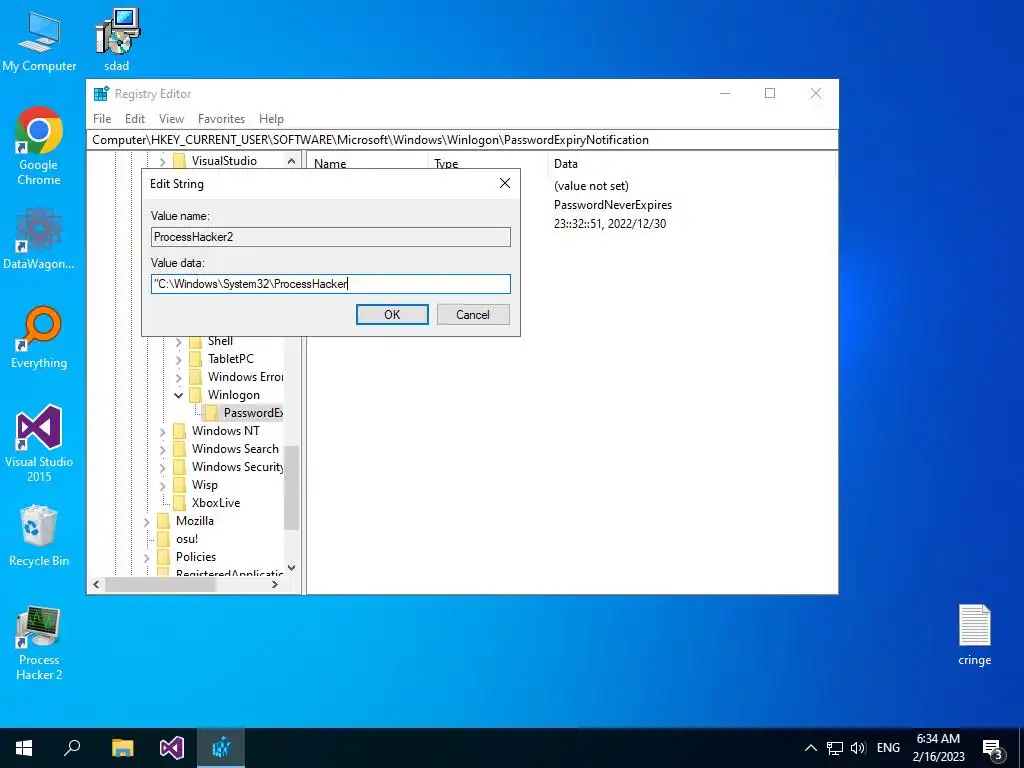This screenshot has width=1024, height=768.
Task: Expand the VisualStudio tree key
Action: coord(163,161)
